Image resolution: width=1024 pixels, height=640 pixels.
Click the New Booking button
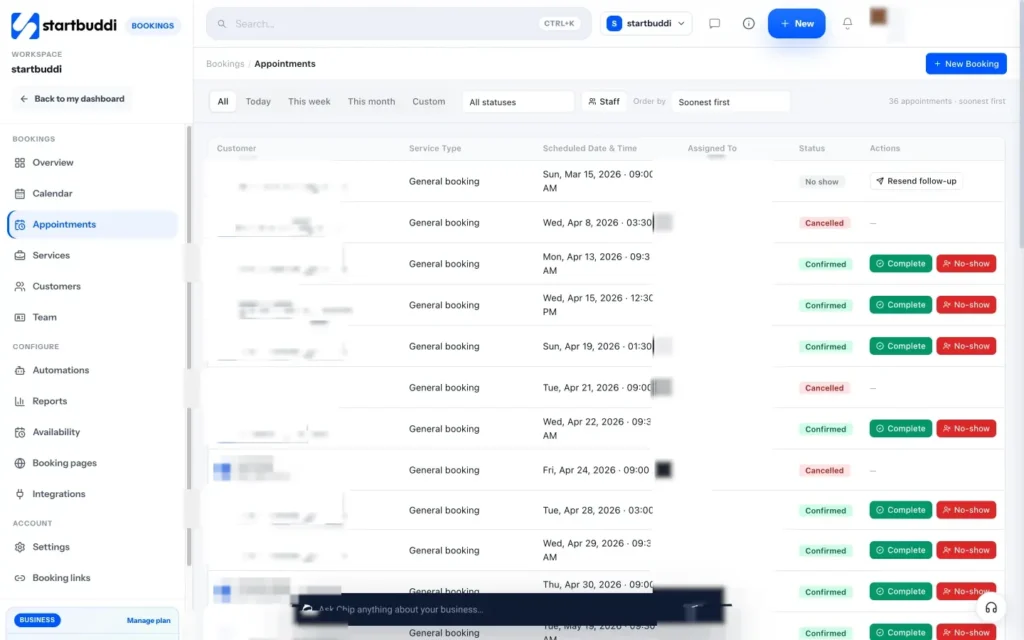966,63
